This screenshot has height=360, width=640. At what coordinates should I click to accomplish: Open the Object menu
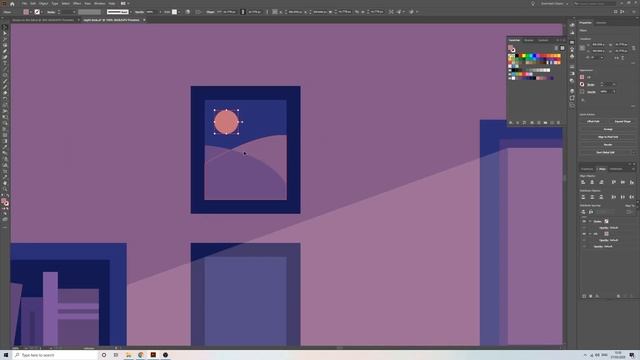44,3
